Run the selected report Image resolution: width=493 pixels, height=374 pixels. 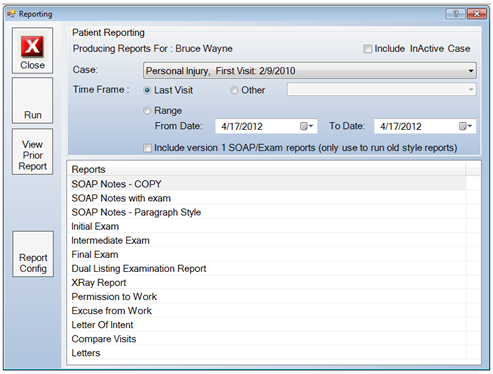coord(32,101)
